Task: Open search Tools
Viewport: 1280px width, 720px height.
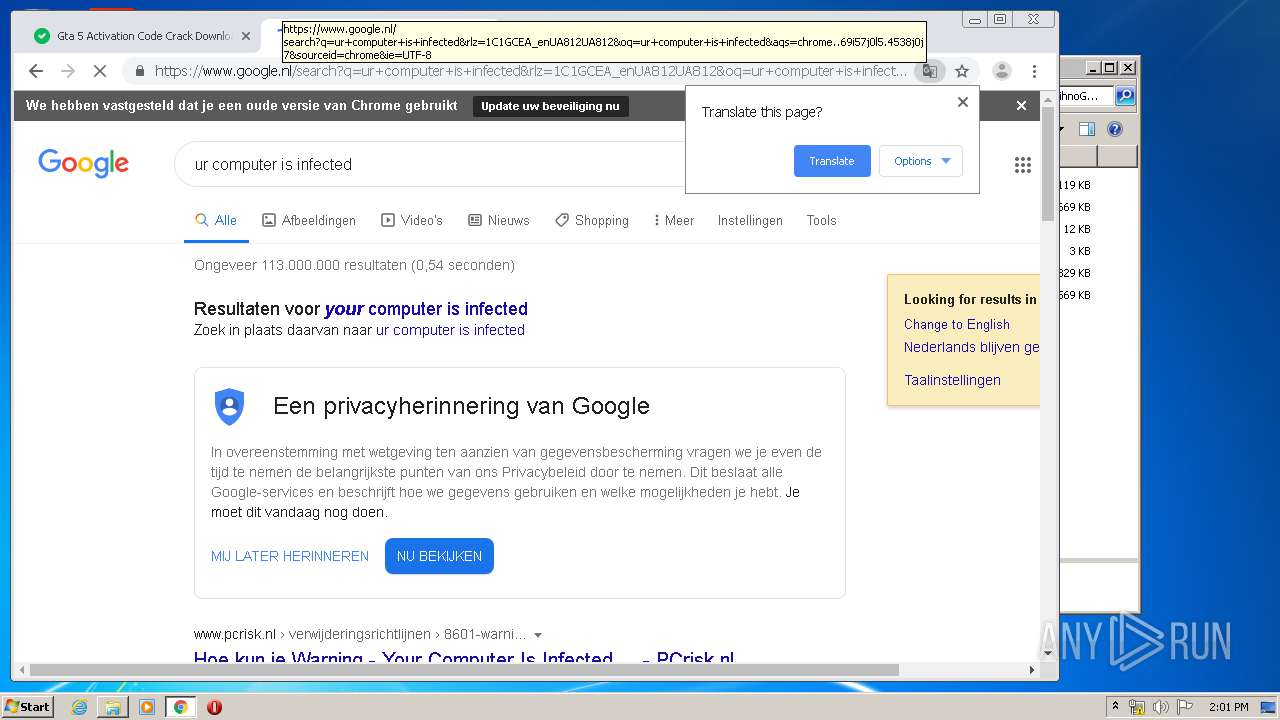Action: tap(821, 220)
